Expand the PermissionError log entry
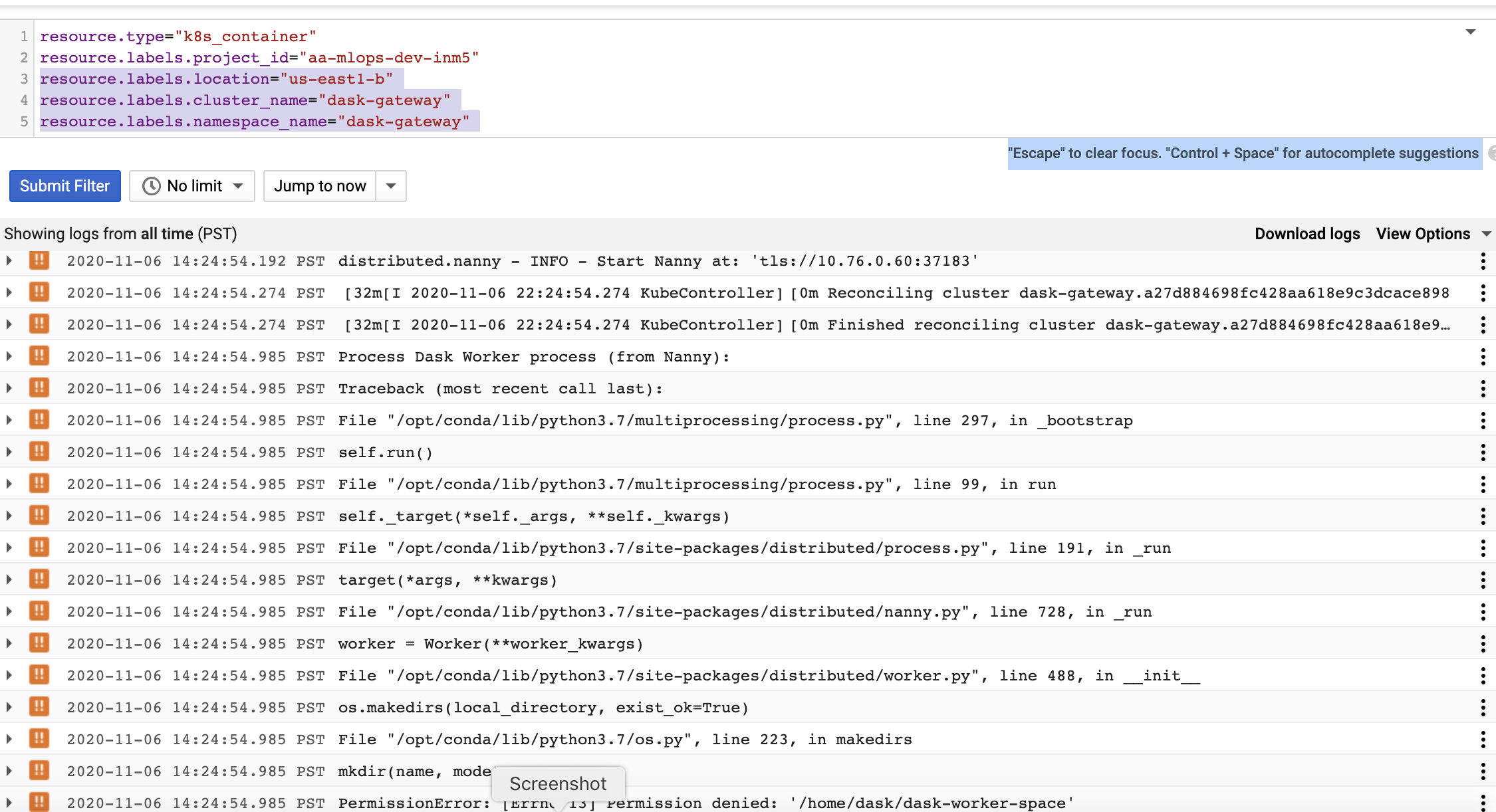The height and width of the screenshot is (812, 1496). click(x=9, y=803)
